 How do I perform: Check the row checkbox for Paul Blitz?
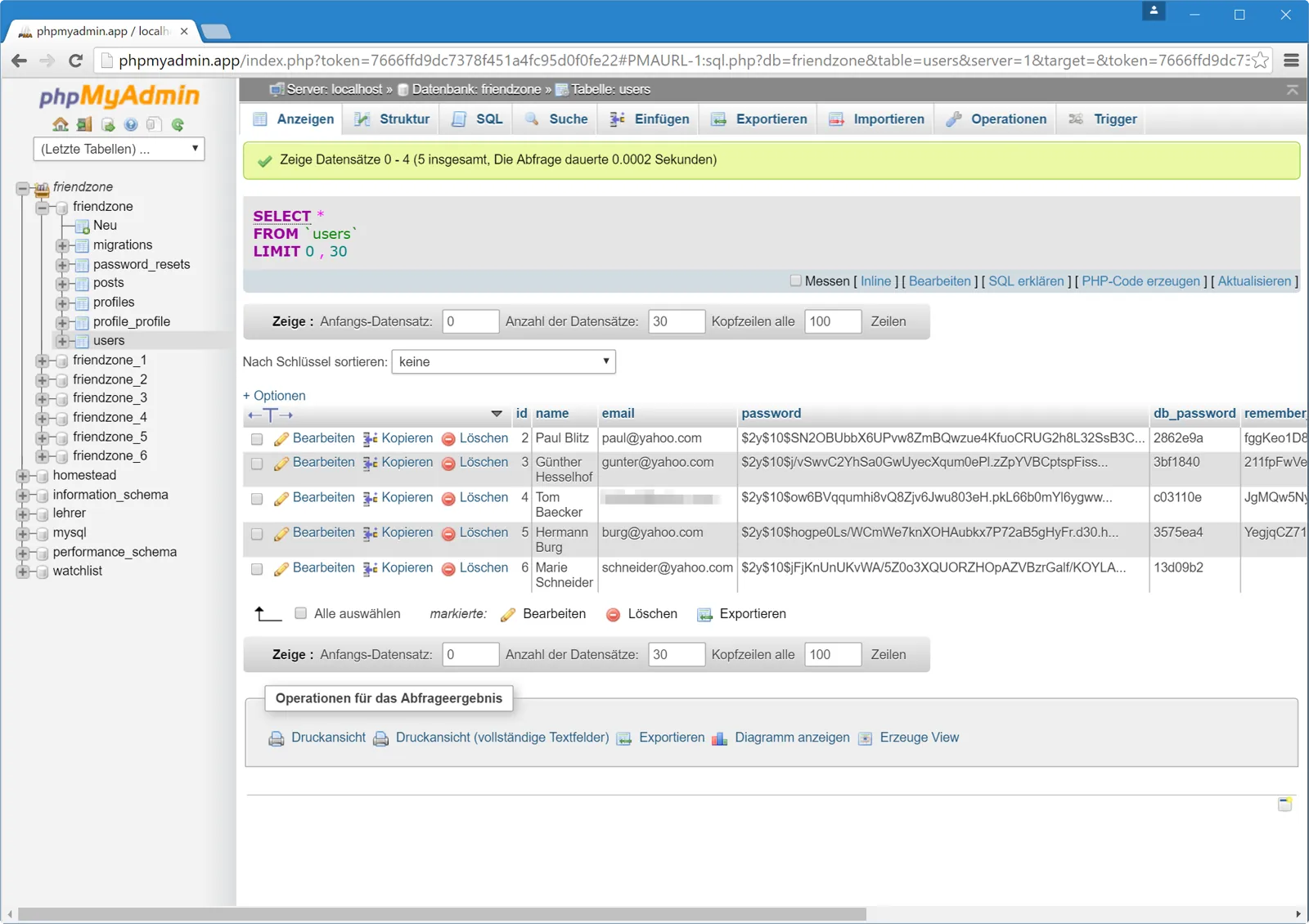[257, 439]
